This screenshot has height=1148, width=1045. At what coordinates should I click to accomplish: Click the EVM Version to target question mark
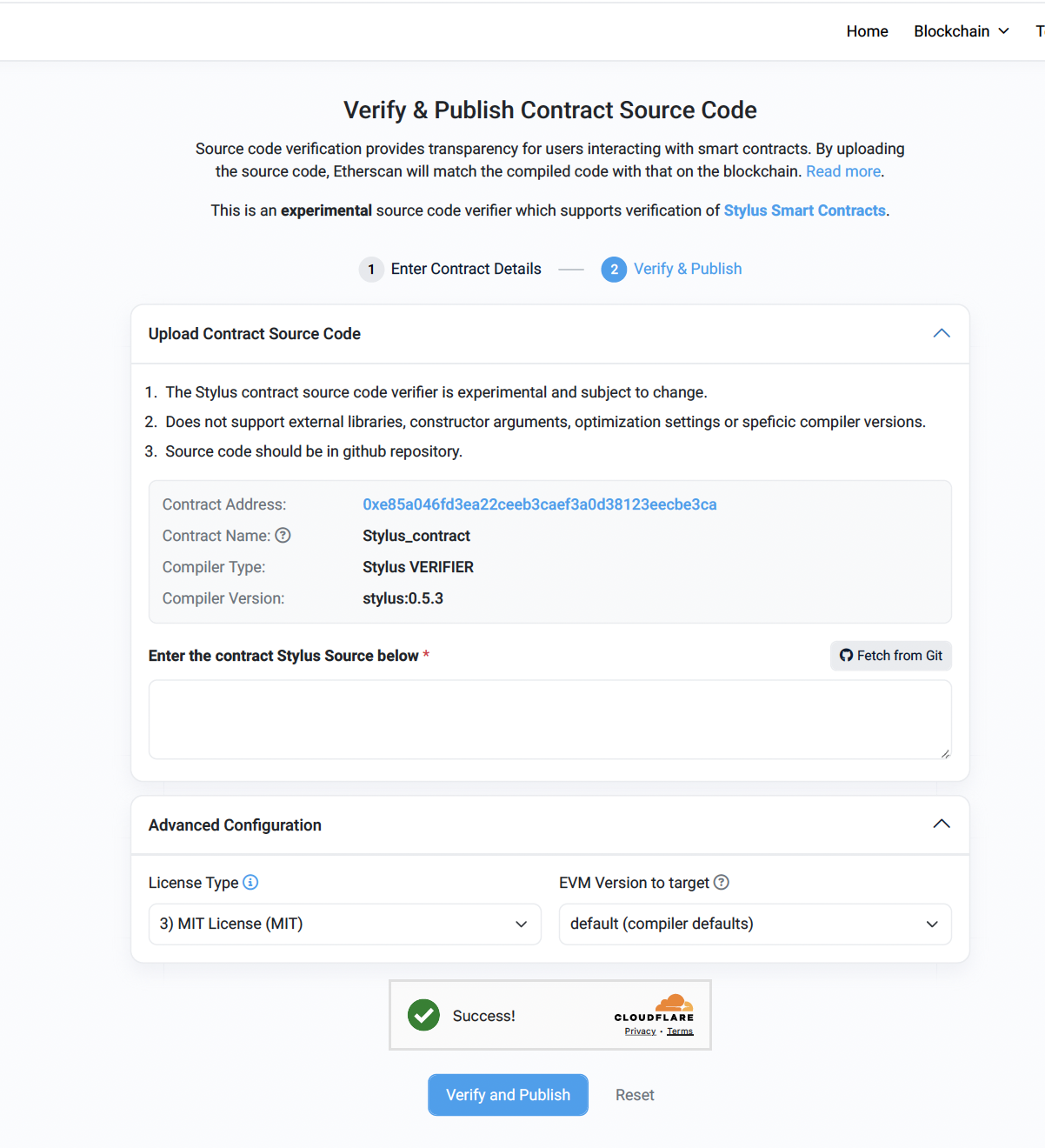click(x=722, y=883)
